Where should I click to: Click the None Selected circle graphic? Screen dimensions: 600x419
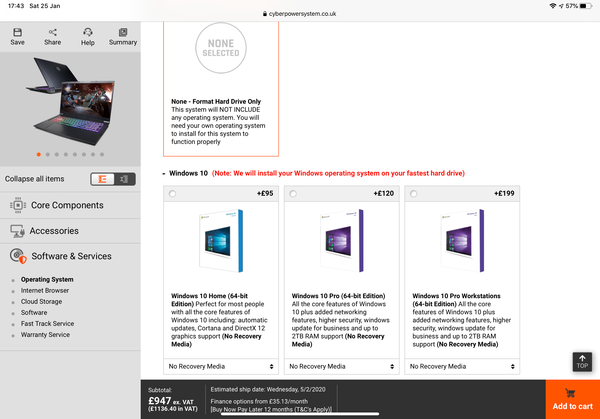(221, 48)
